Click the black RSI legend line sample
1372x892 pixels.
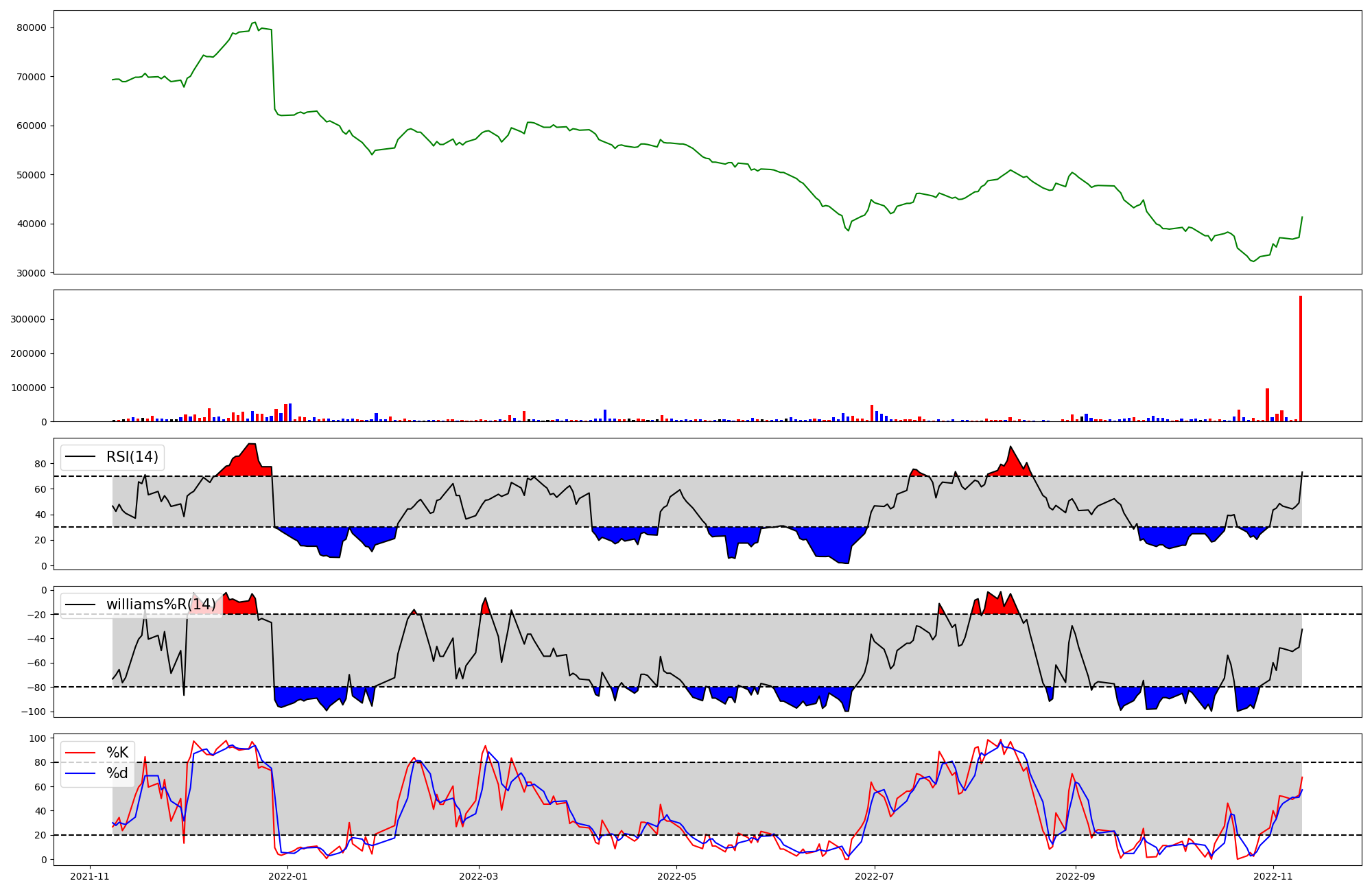point(80,457)
